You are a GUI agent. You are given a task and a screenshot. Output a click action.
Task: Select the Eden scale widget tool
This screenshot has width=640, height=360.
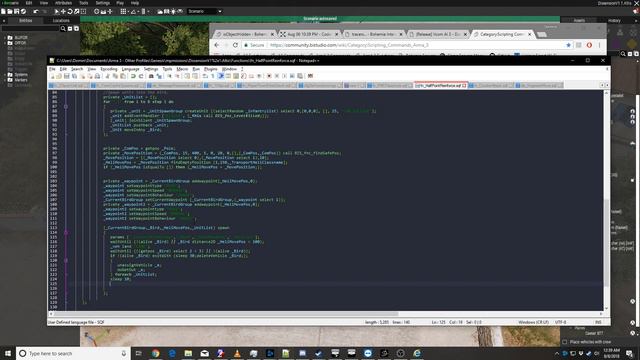click(76, 11)
